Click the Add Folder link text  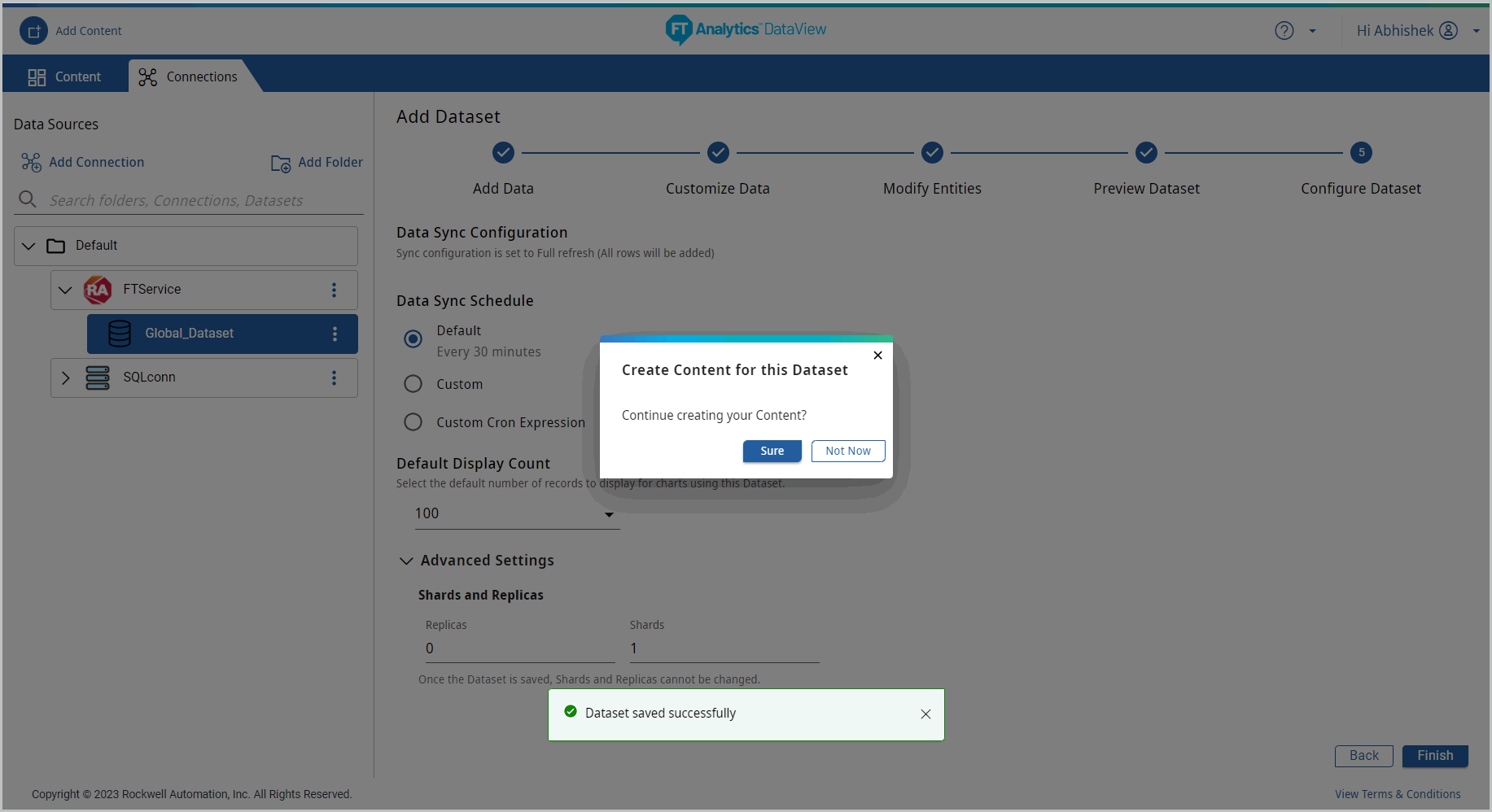[x=330, y=163]
